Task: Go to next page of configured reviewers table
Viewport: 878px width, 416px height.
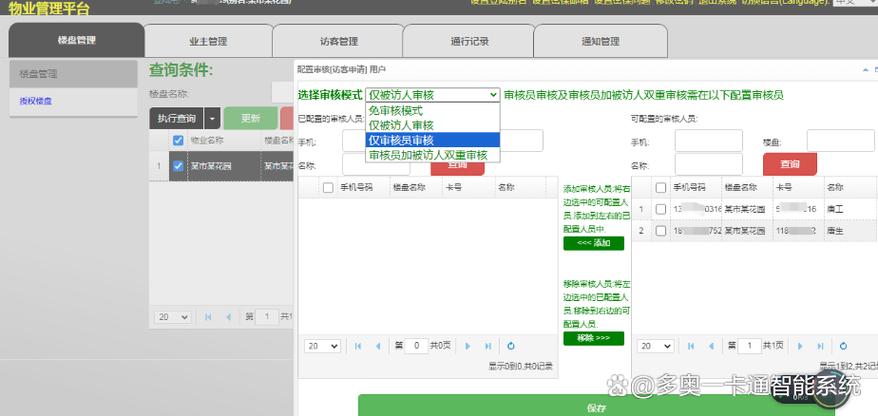Action: click(x=468, y=346)
